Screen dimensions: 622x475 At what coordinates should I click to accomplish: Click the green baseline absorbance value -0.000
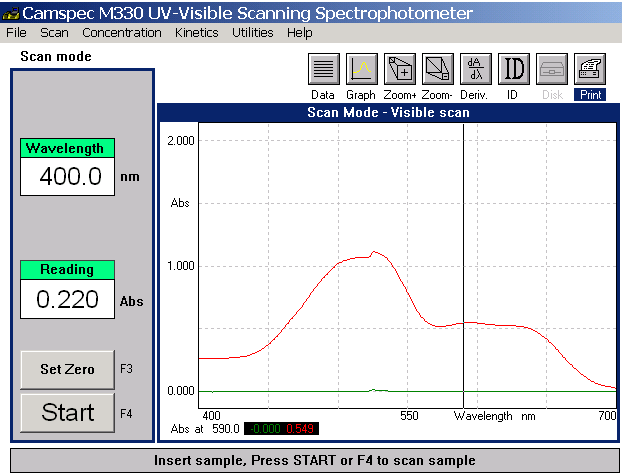point(265,429)
